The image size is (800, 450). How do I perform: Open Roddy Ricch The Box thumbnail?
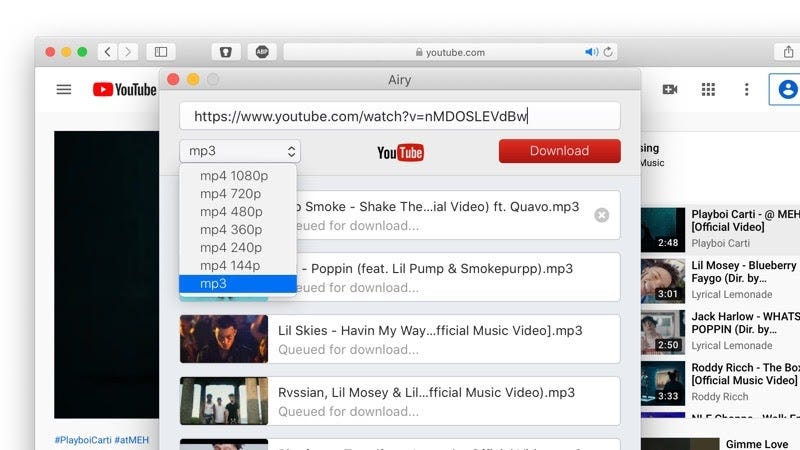click(x=663, y=383)
